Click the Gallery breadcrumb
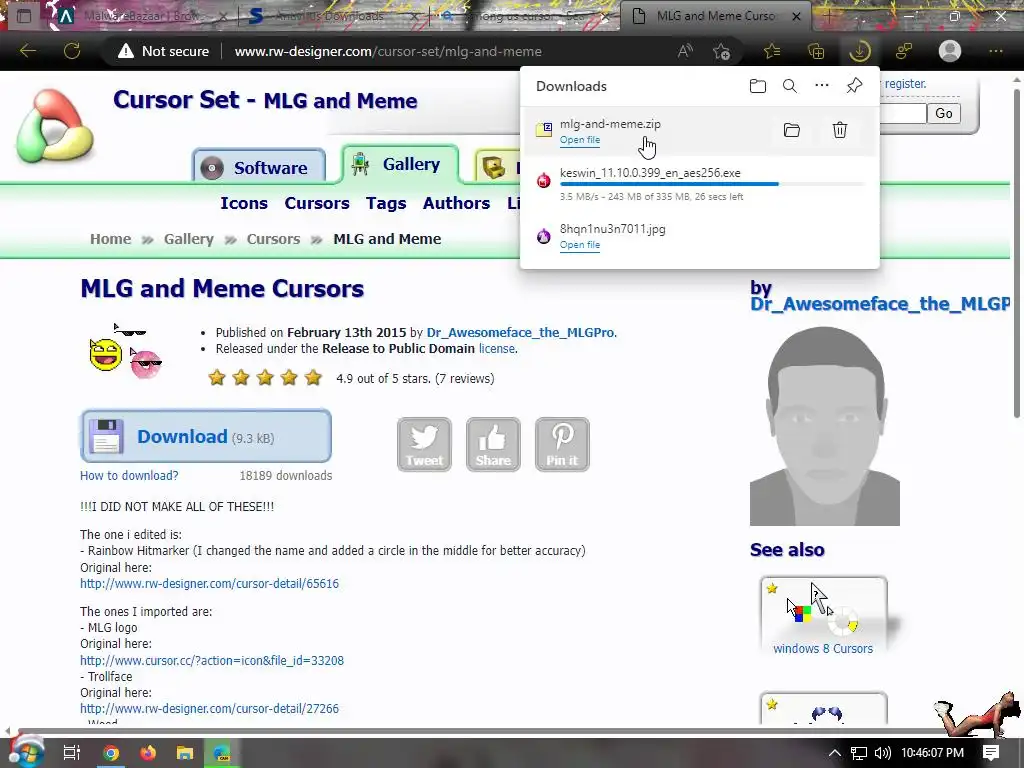Screen dimensions: 1024x768 point(189,239)
